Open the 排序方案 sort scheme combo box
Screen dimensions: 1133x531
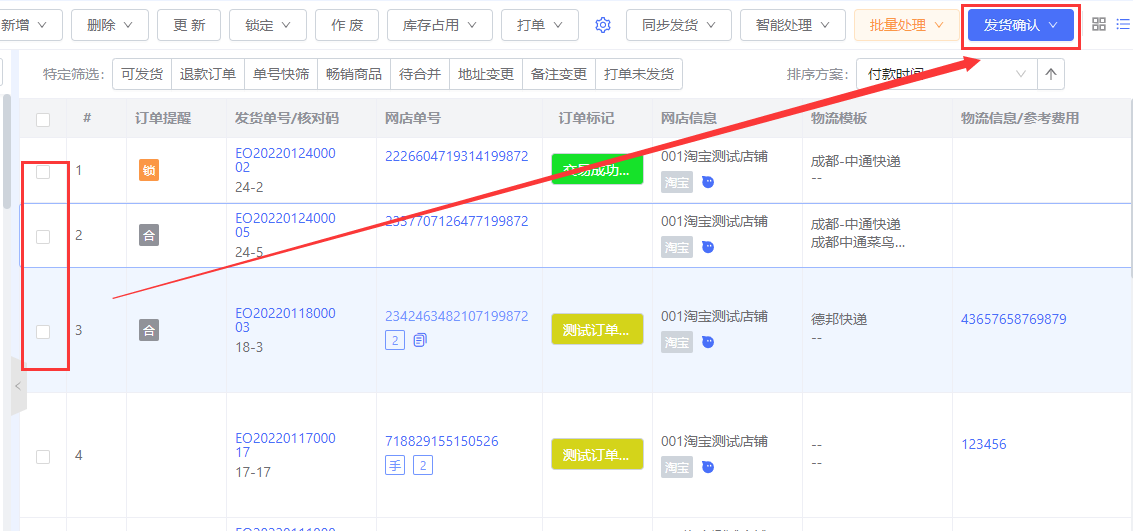947,73
